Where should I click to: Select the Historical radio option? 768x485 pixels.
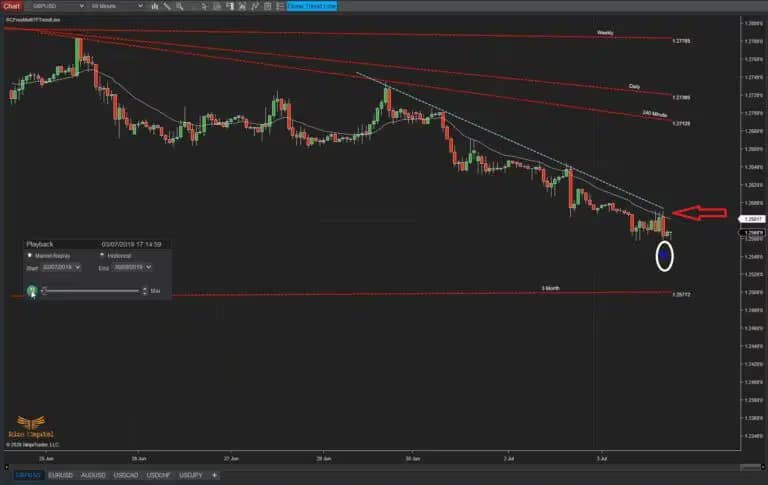click(102, 255)
